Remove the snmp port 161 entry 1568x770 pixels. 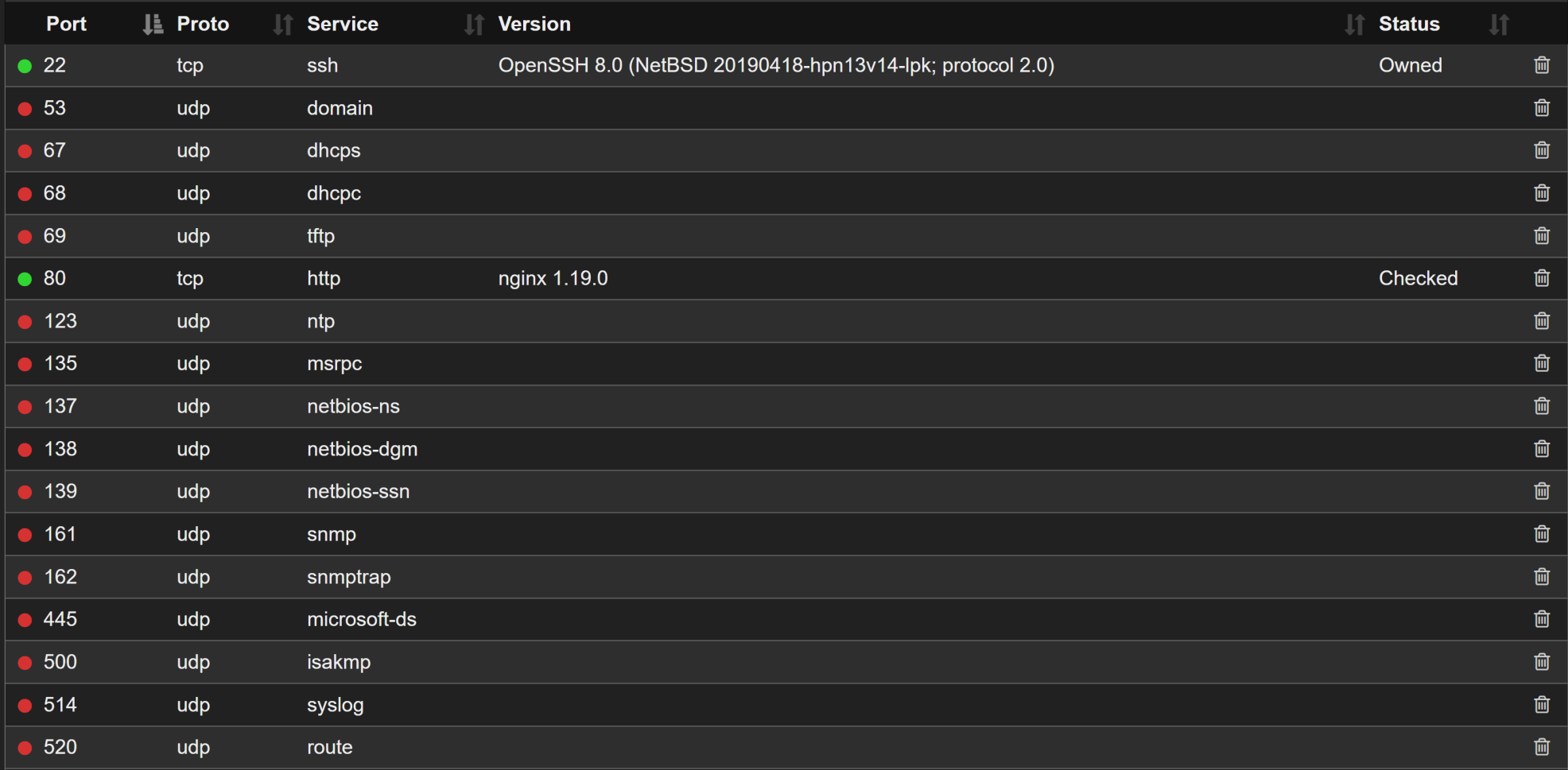[x=1541, y=534]
